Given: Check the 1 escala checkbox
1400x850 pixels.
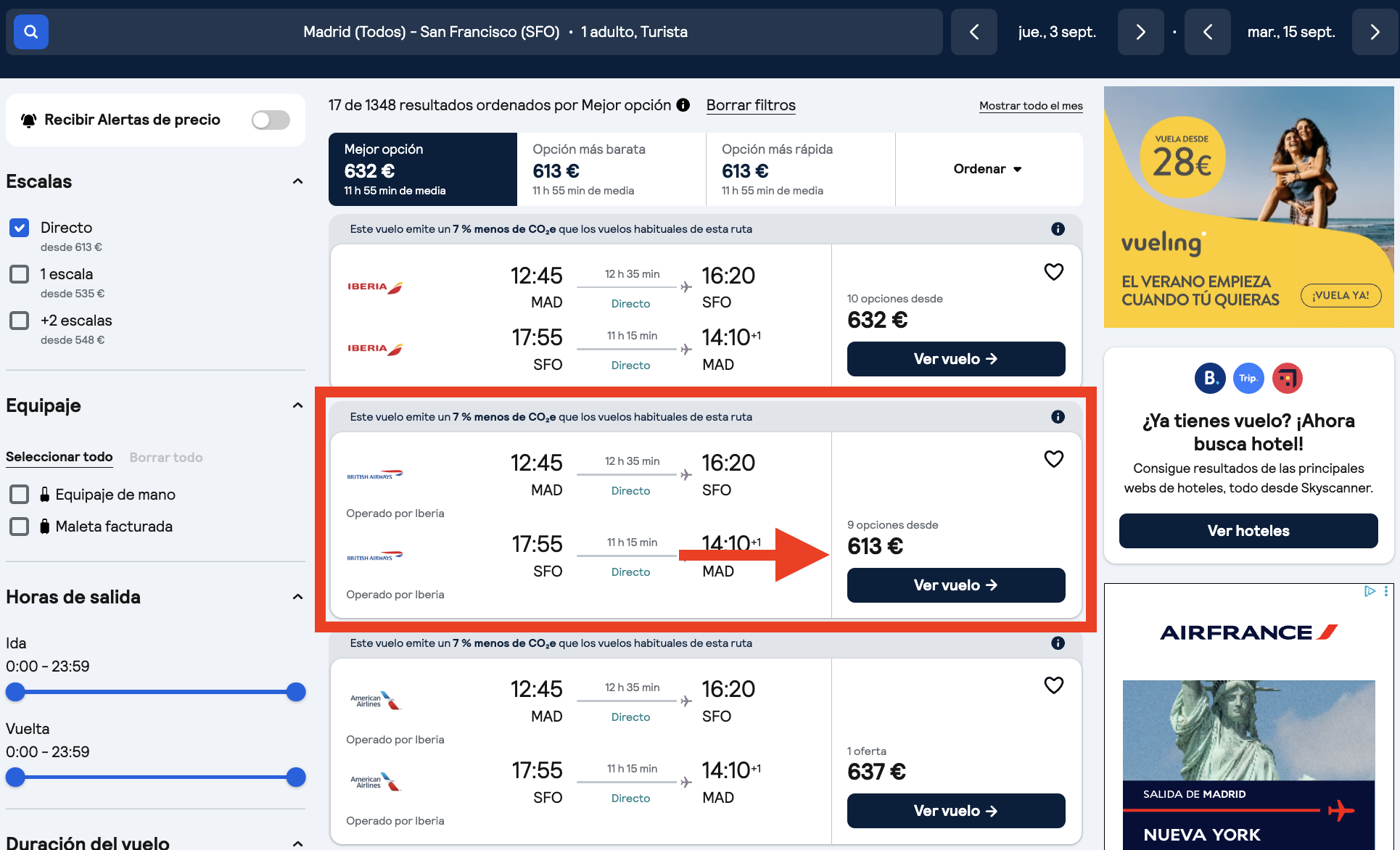Looking at the screenshot, I should click(x=19, y=273).
